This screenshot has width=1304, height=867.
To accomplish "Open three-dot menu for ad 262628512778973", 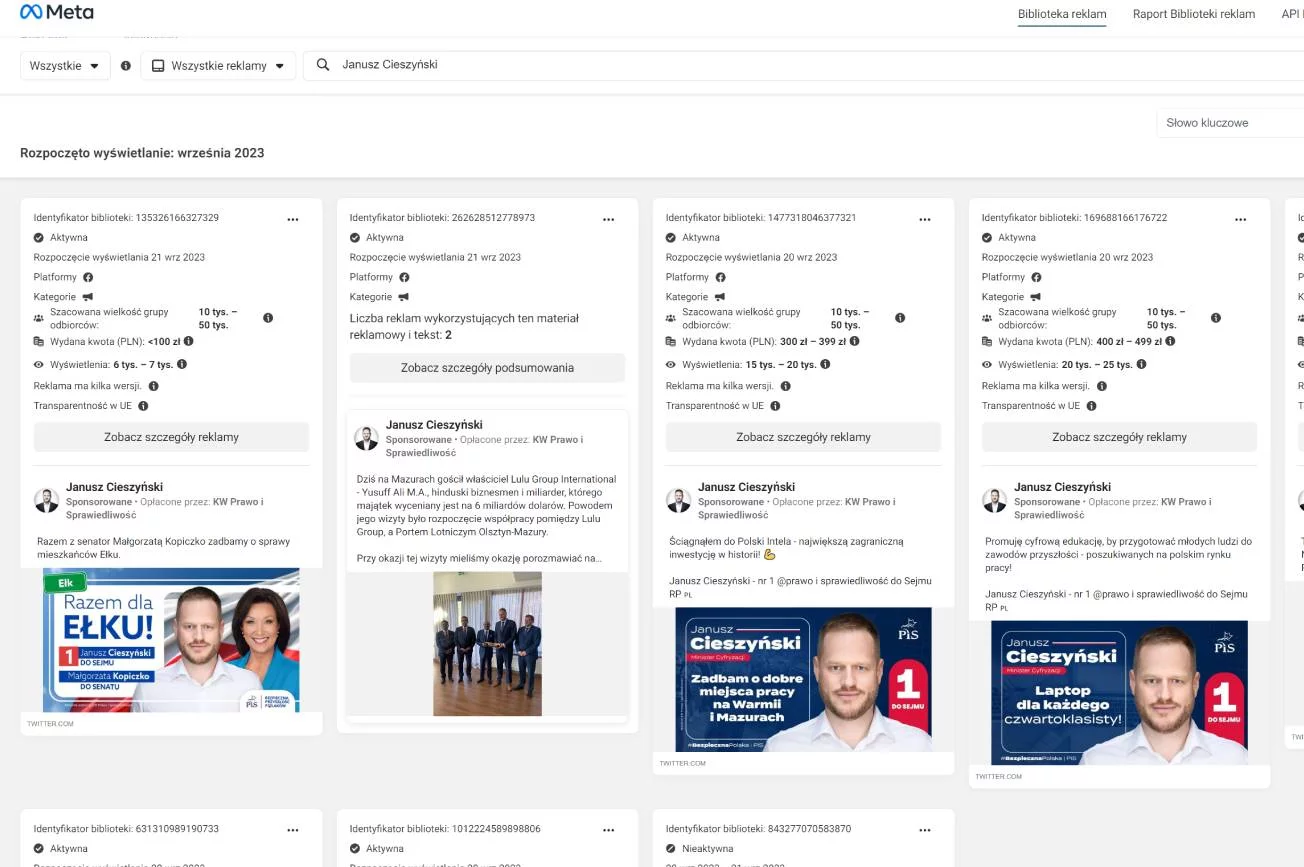I will pos(609,218).
